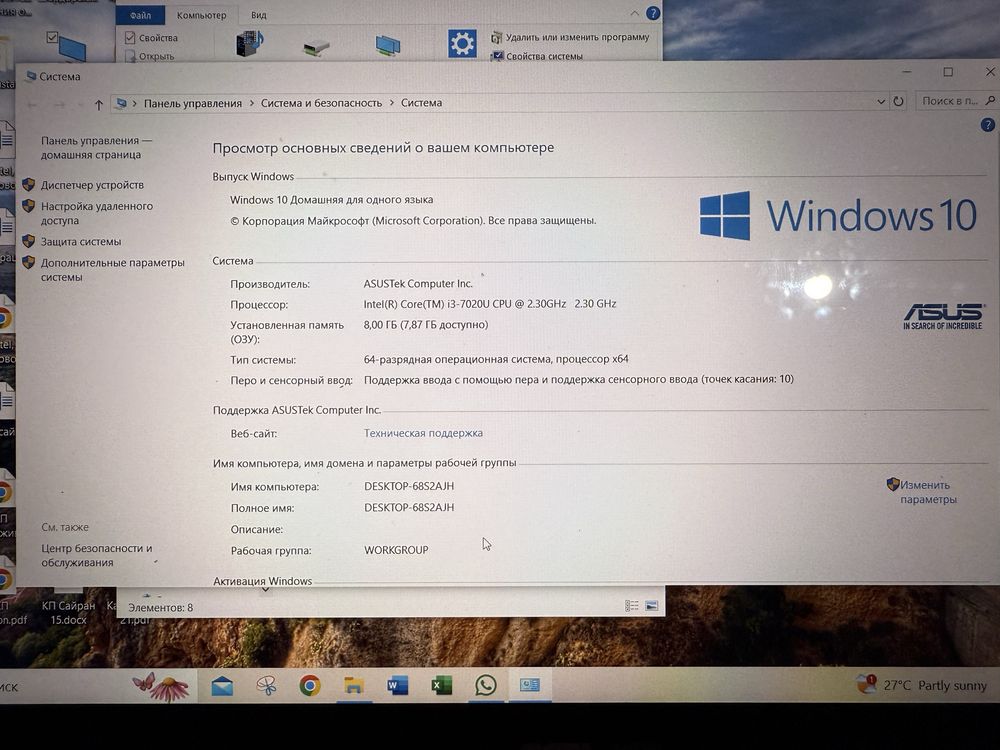Click the Элементов: 8 status text

(x=161, y=608)
